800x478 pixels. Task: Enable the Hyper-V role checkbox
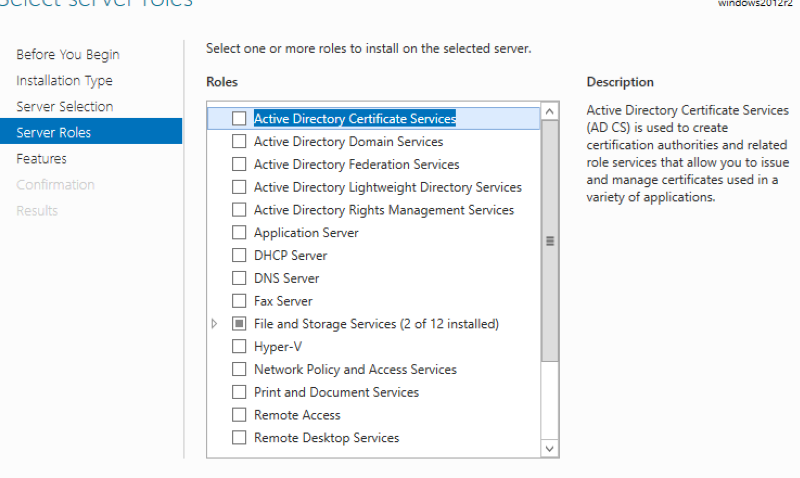coord(239,346)
